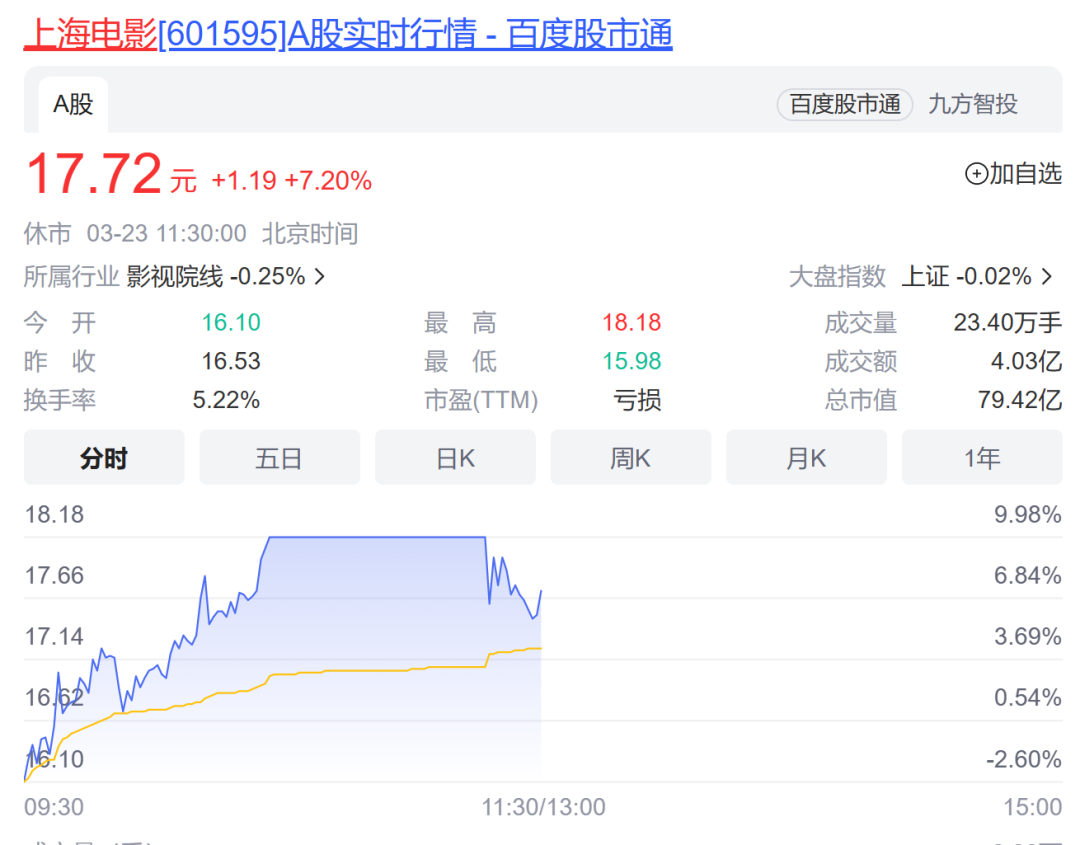Viewport: 1080px width, 845px height.
Task: Click the 17.66 price axis label
Action: coord(54,575)
